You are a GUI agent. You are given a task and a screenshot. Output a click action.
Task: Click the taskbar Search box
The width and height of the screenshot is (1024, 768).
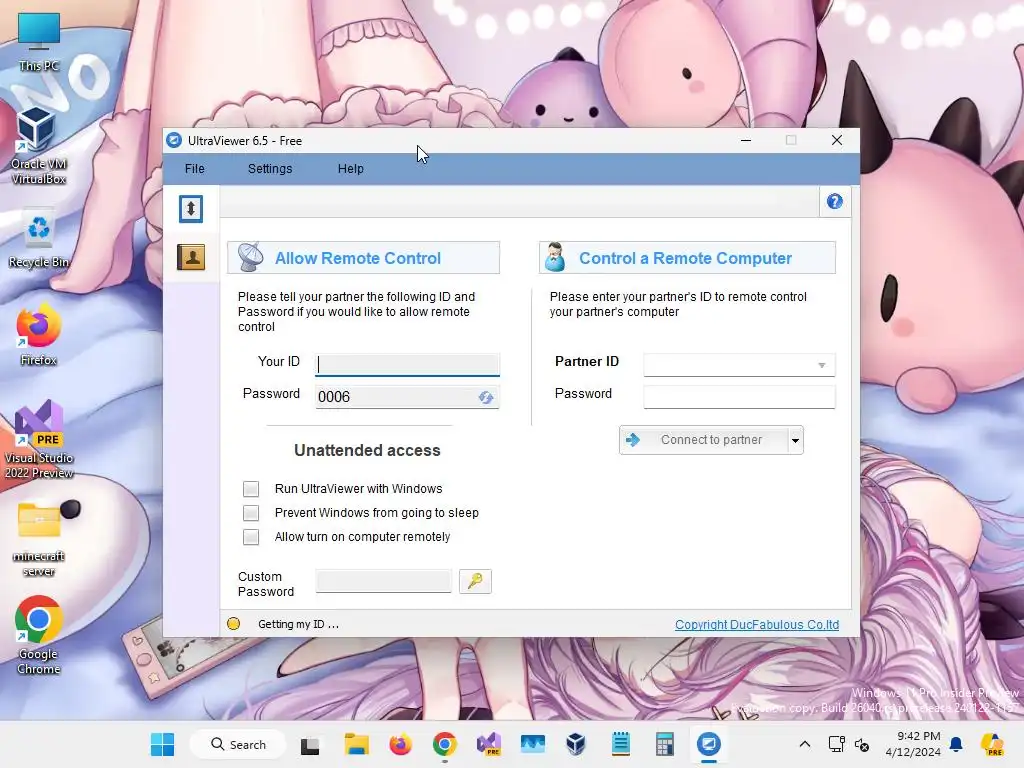238,744
